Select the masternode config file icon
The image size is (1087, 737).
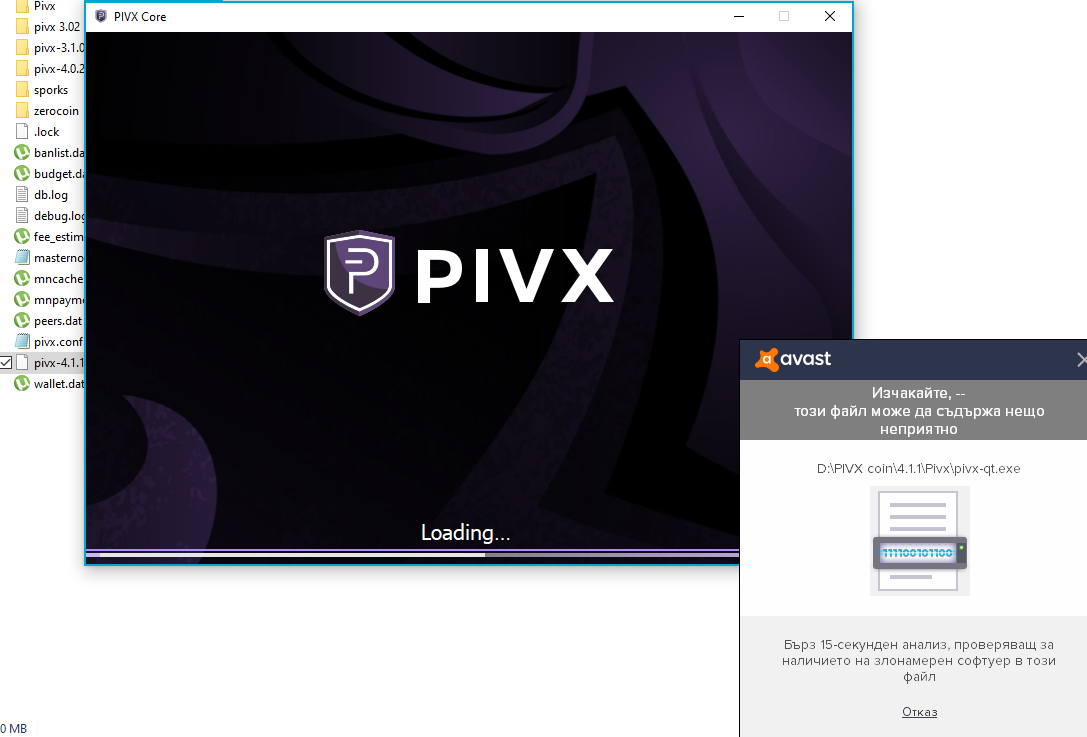(x=22, y=258)
